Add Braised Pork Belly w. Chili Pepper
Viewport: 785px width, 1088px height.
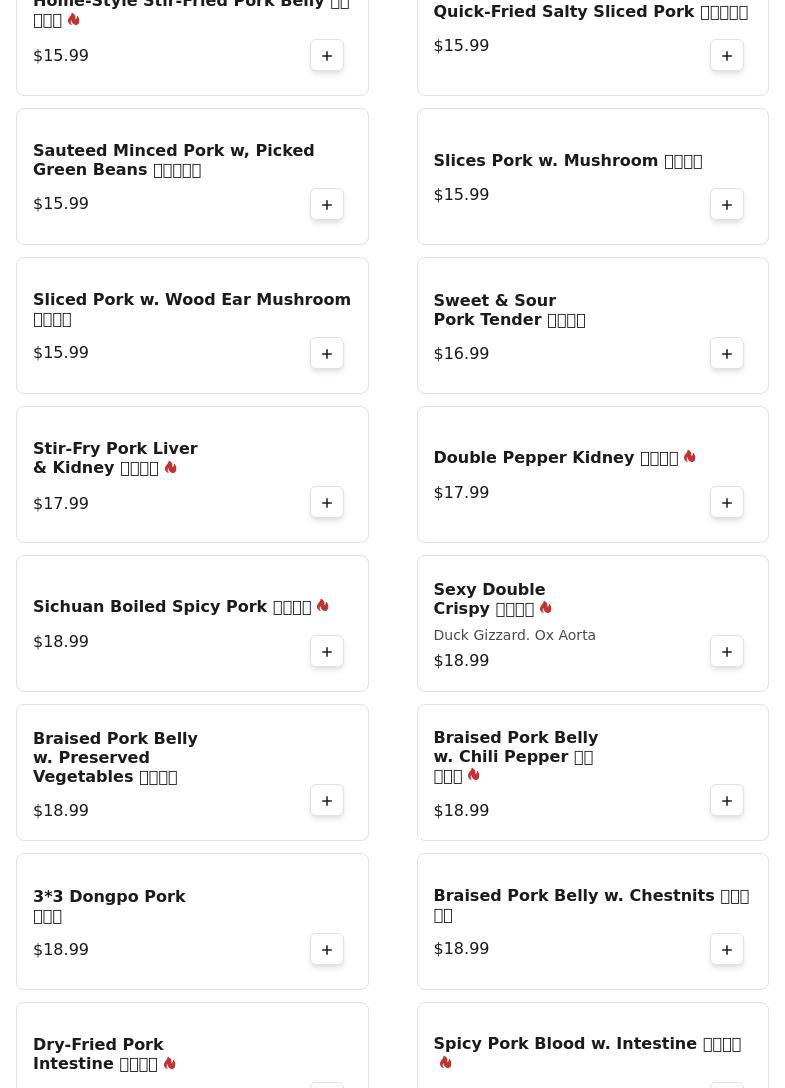coord(727,801)
